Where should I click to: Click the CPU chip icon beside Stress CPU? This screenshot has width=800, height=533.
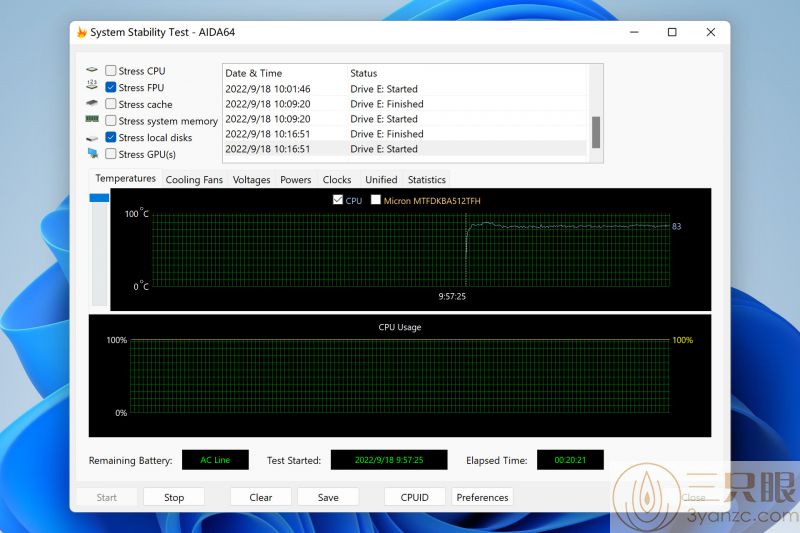pyautogui.click(x=92, y=70)
